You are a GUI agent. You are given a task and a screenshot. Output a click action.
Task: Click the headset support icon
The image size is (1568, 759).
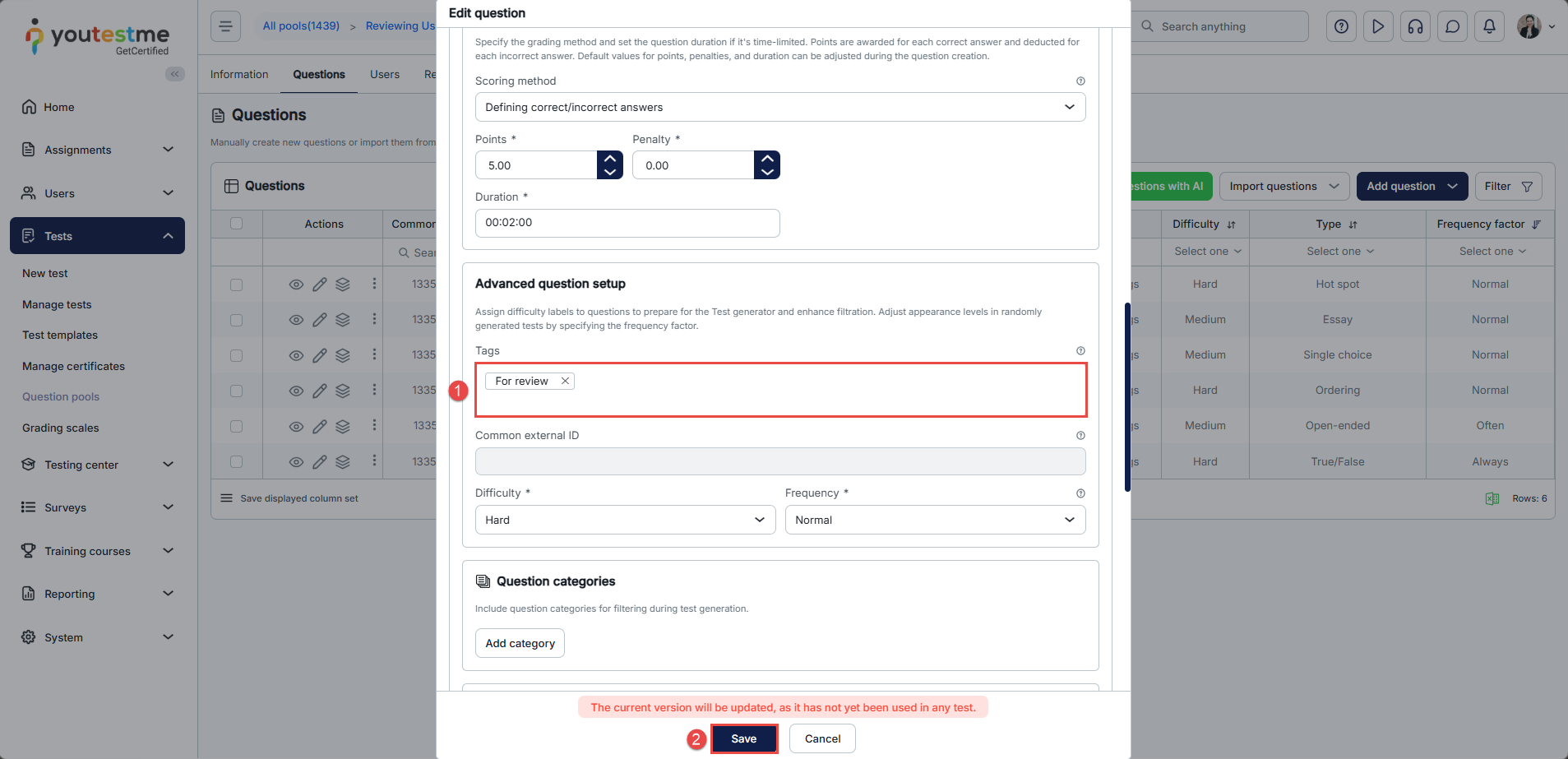[x=1415, y=26]
